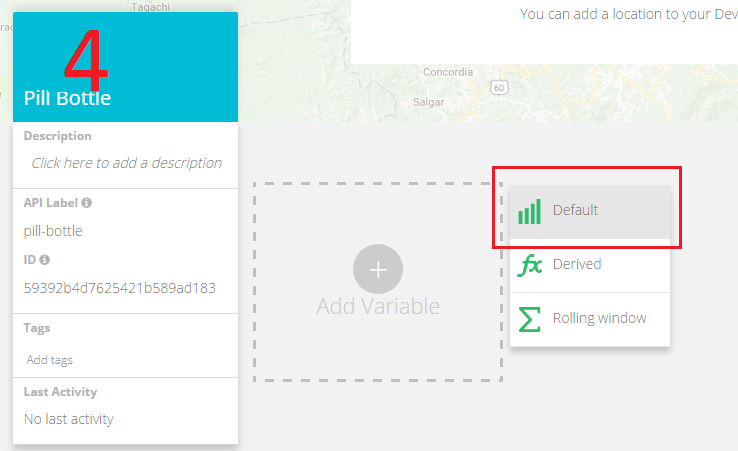Viewport: 738px width, 451px height.
Task: Click the green bar chart Default icon
Action: (x=530, y=211)
